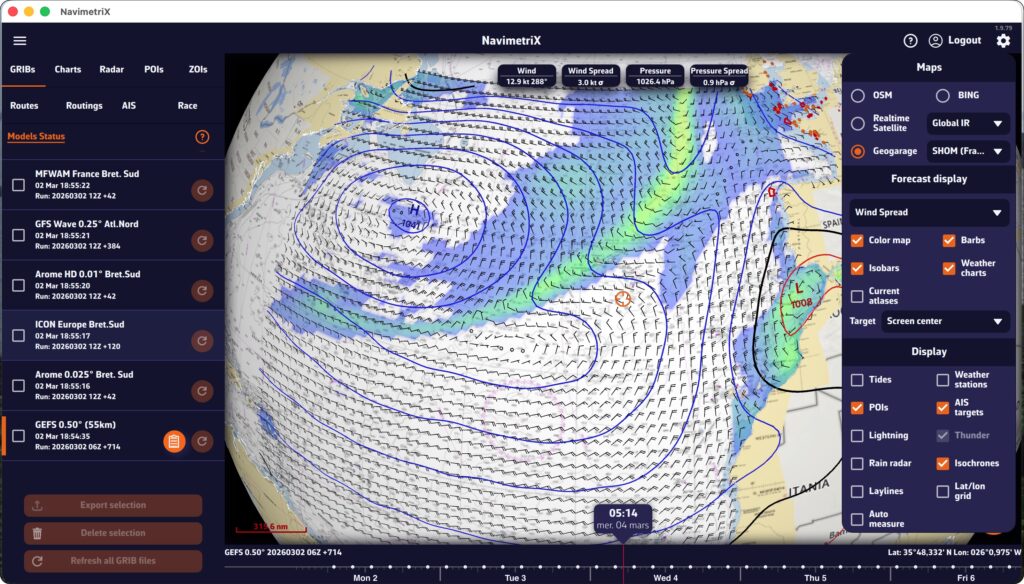Viewport: 1024px width, 584px height.
Task: Expand the Global IR satellite dropdown
Action: pyautogui.click(x=969, y=123)
